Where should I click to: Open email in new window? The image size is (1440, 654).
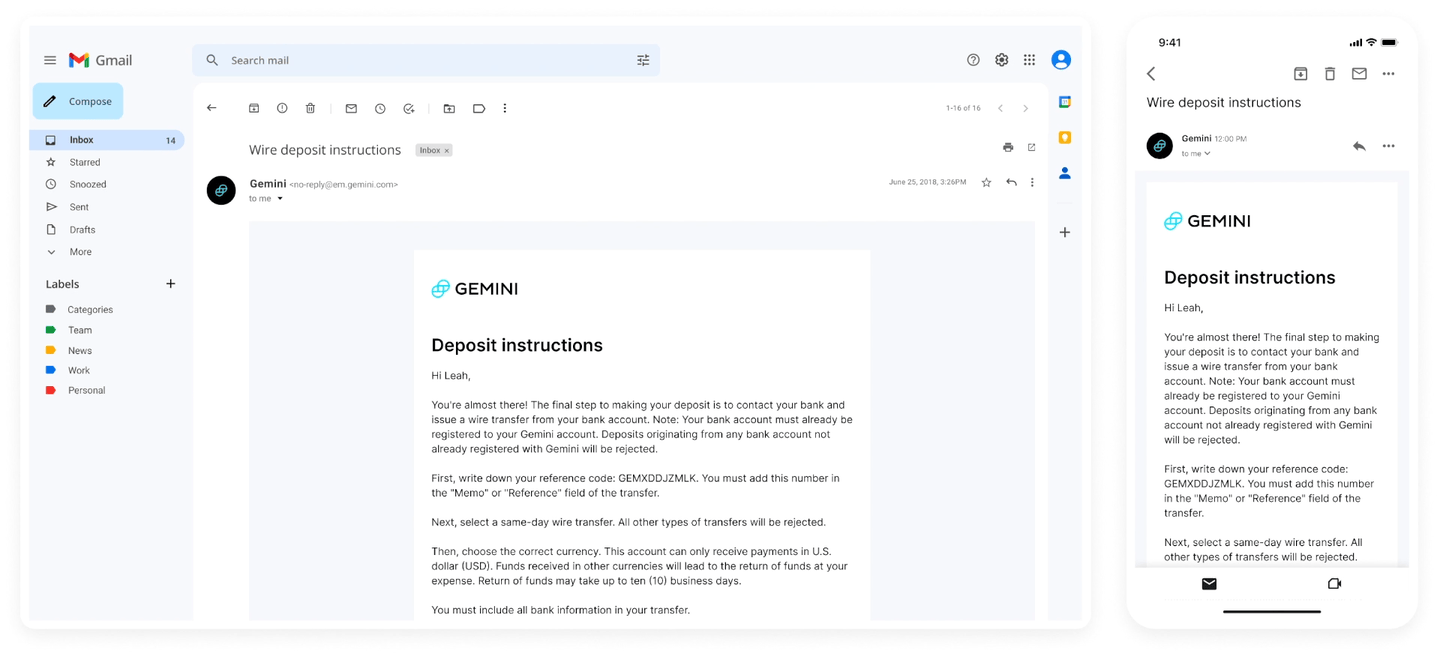1032,148
